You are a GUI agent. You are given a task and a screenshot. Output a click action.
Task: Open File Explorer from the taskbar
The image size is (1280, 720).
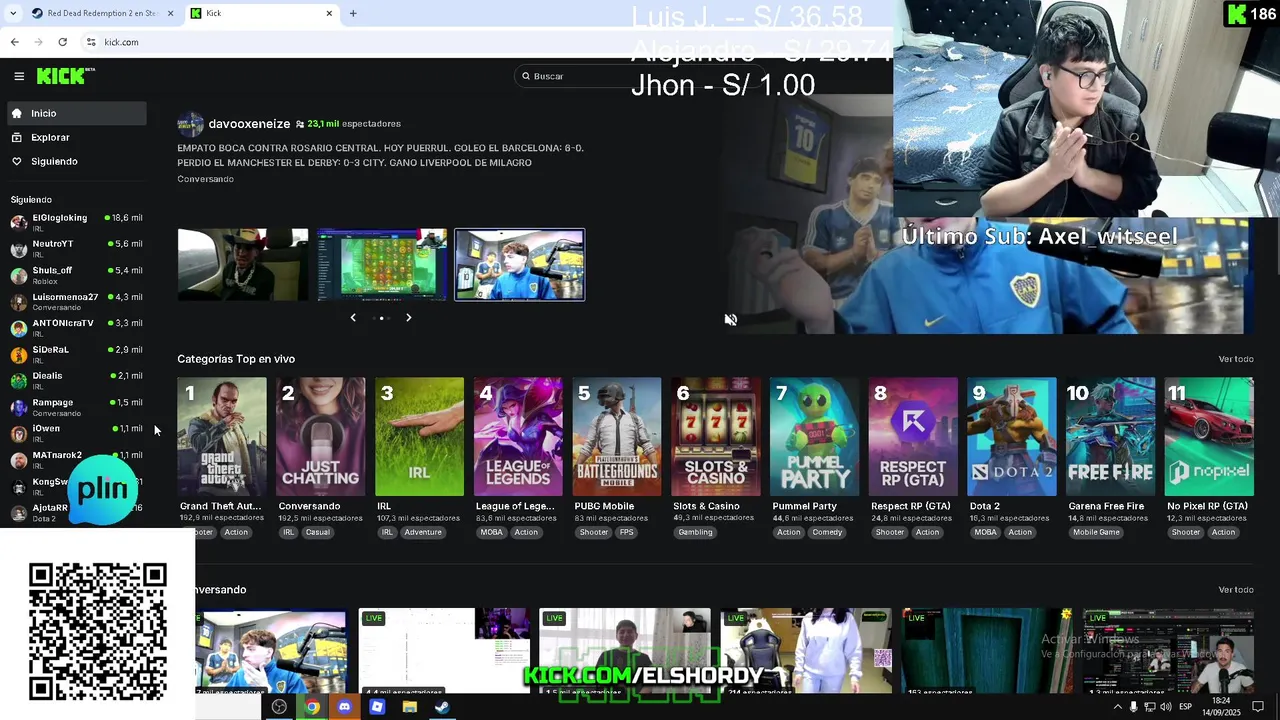point(409,707)
